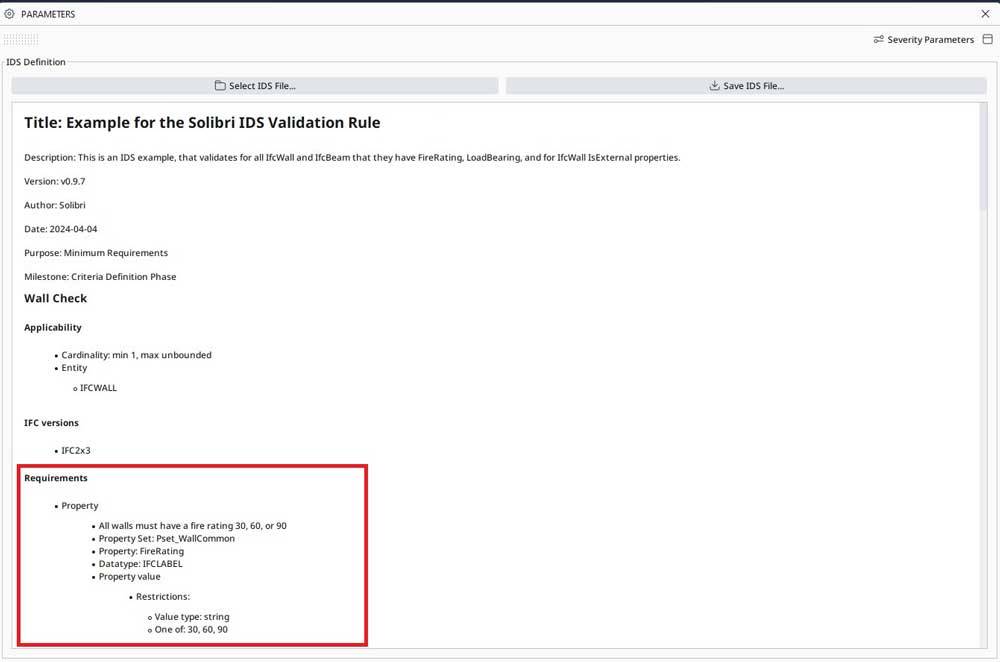
Task: Click the 'Applicability' heading
Action: tap(53, 328)
